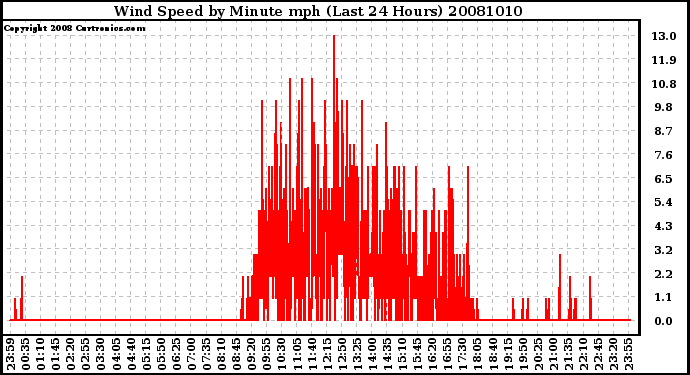Click the 3.2 y-axis label
This screenshot has height=375, width=690.
[x=664, y=250]
